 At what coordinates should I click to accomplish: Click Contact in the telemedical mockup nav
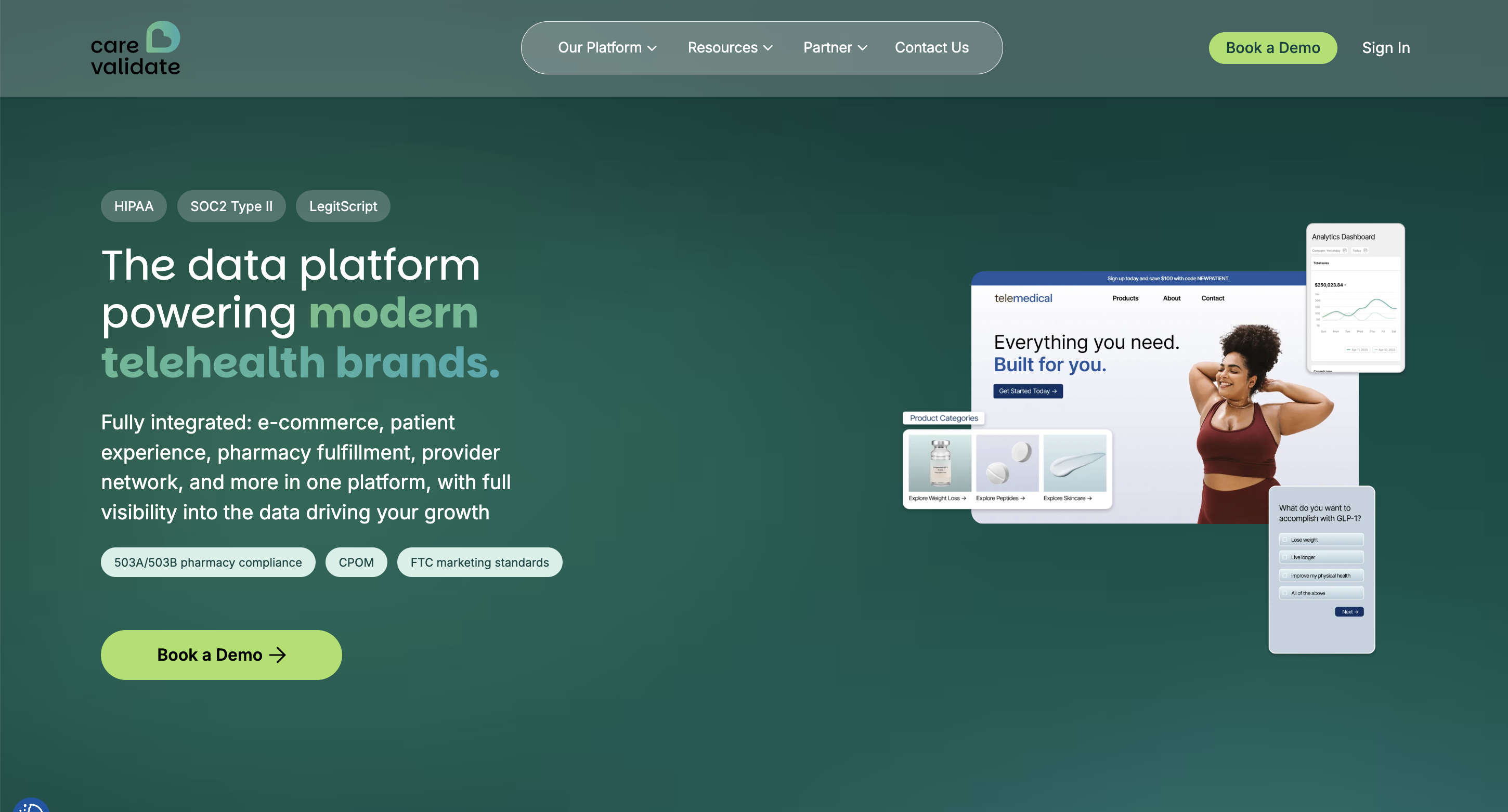click(1212, 298)
